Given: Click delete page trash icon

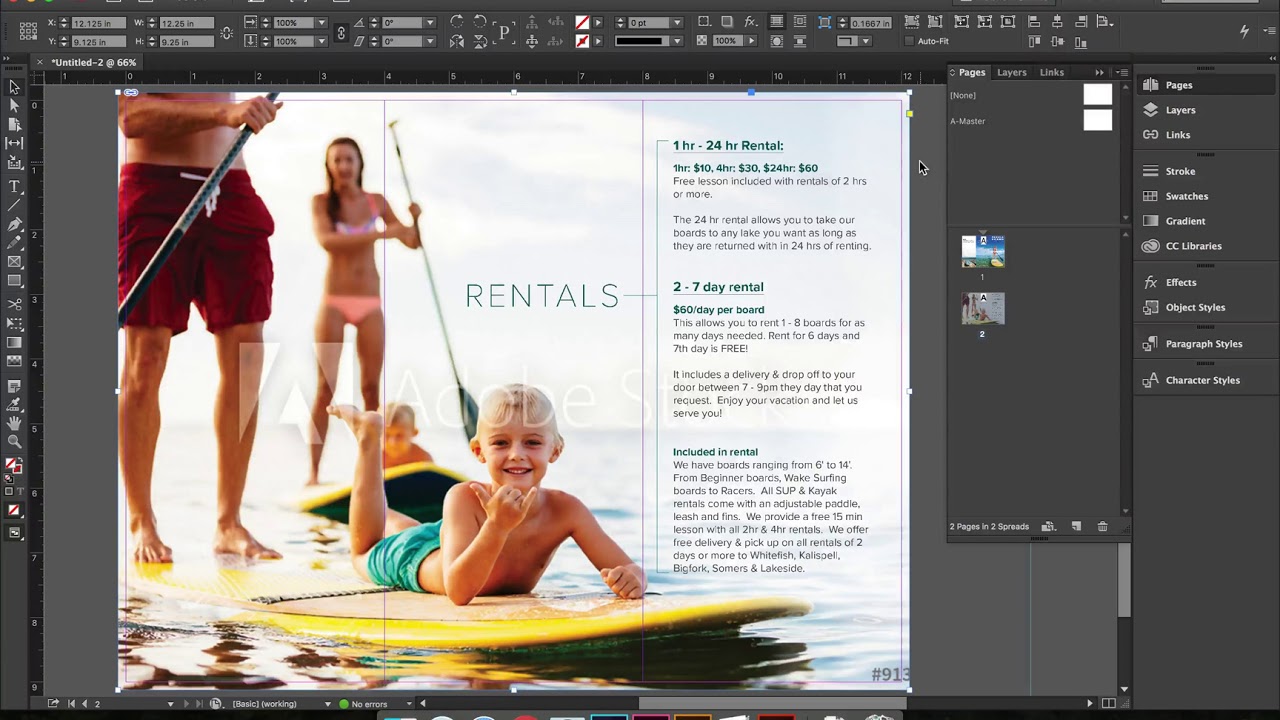Looking at the screenshot, I should coord(1102,526).
